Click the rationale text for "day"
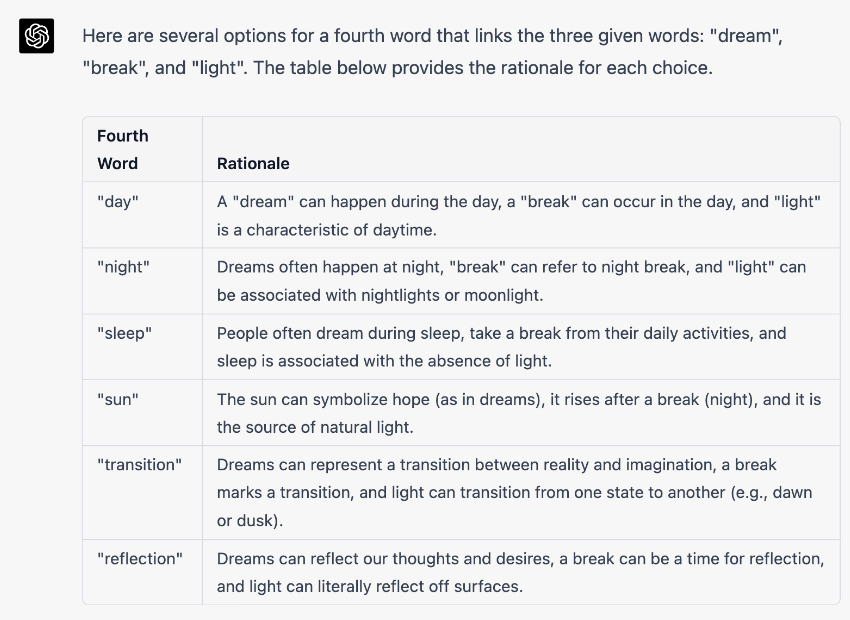850x620 pixels. [518, 215]
